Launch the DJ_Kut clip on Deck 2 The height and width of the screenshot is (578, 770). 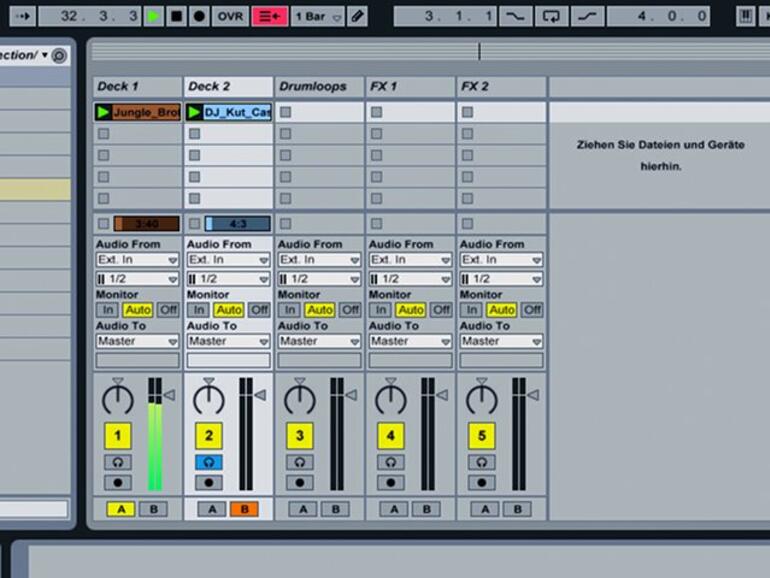(x=194, y=112)
